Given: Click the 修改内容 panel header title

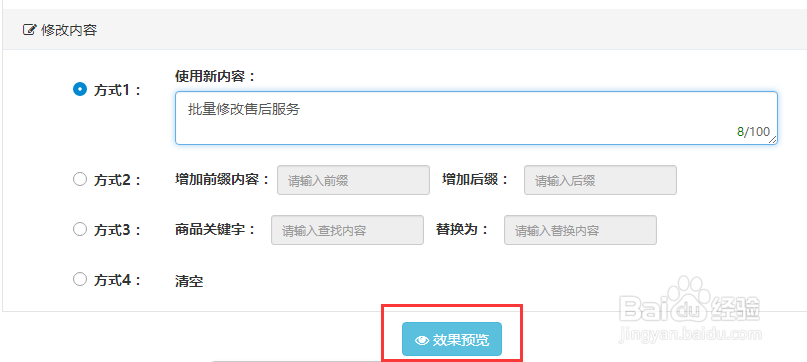Looking at the screenshot, I should coord(69,30).
